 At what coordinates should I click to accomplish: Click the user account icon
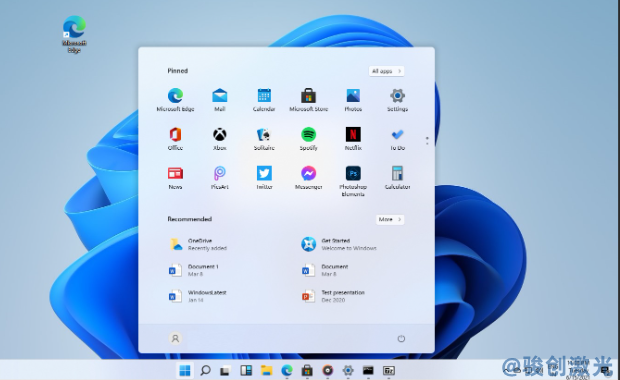[175, 338]
